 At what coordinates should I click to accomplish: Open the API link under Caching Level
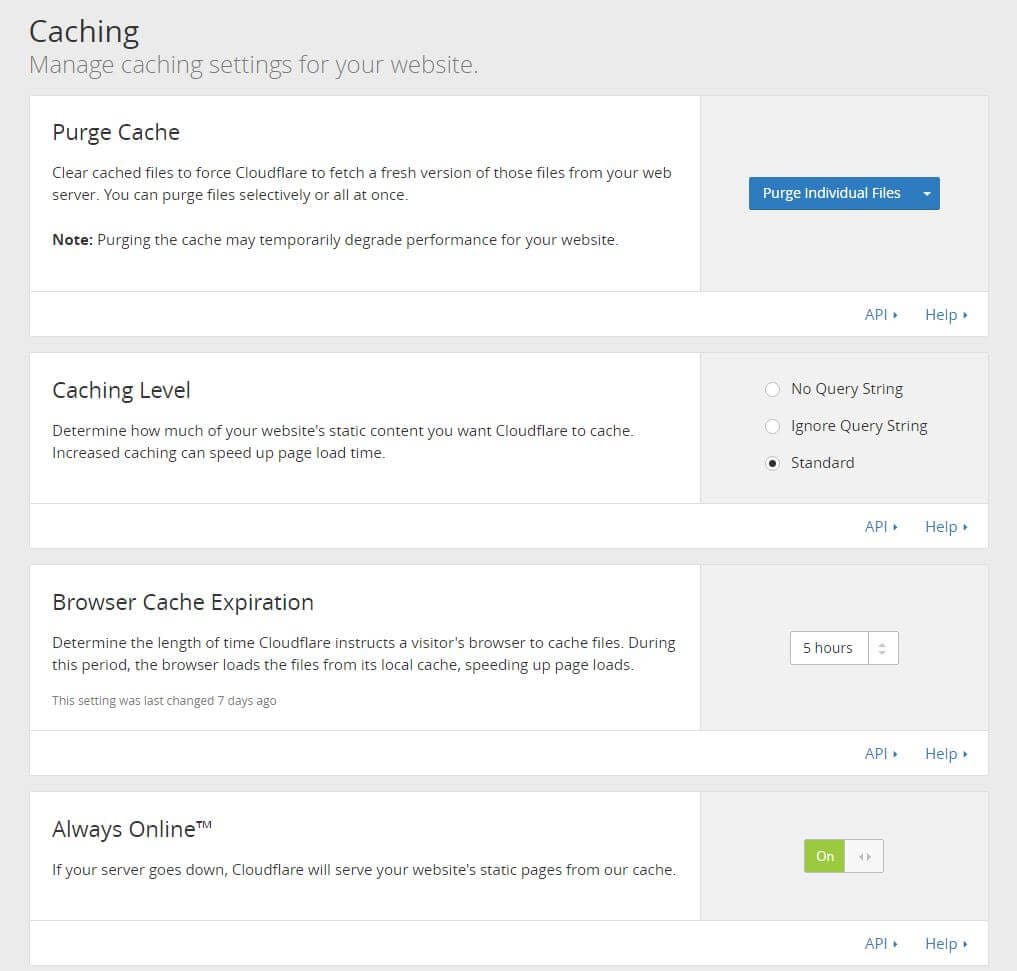pos(880,527)
